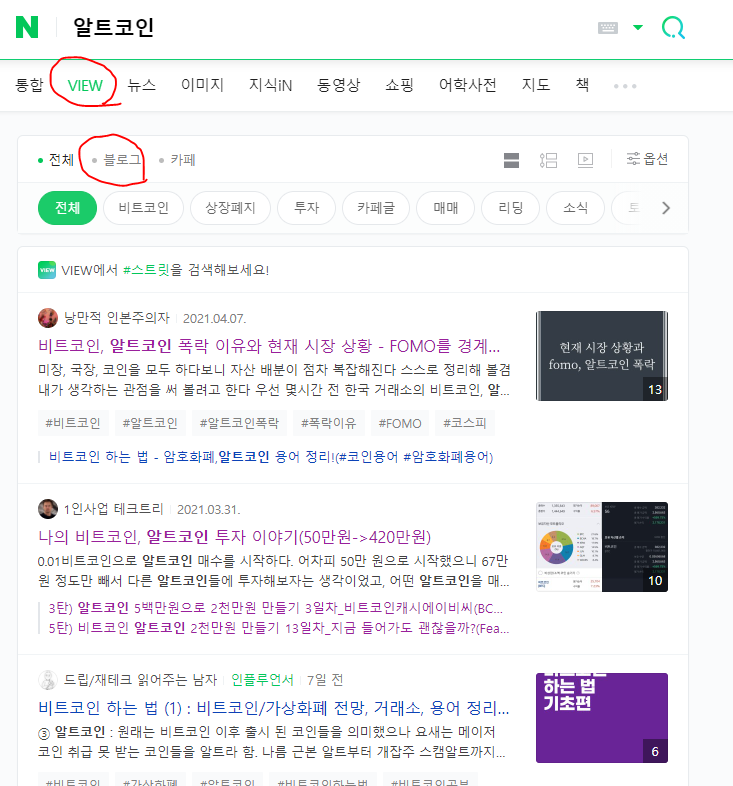Image resolution: width=733 pixels, height=786 pixels.
Task: Filter by the 카페글 chip
Action: coord(376,208)
